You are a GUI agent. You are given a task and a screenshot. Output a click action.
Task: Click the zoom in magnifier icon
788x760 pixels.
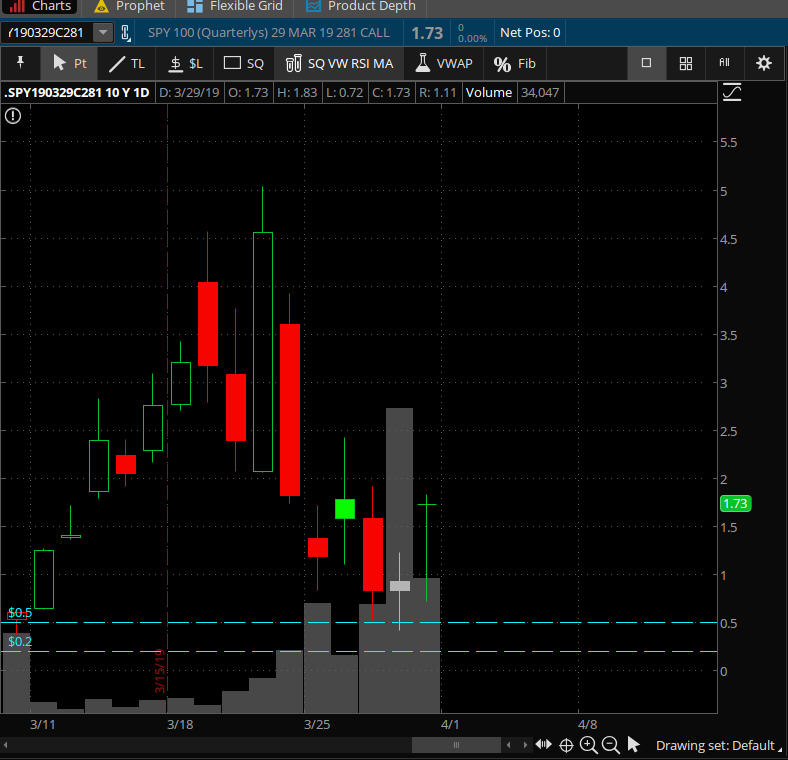click(588, 745)
